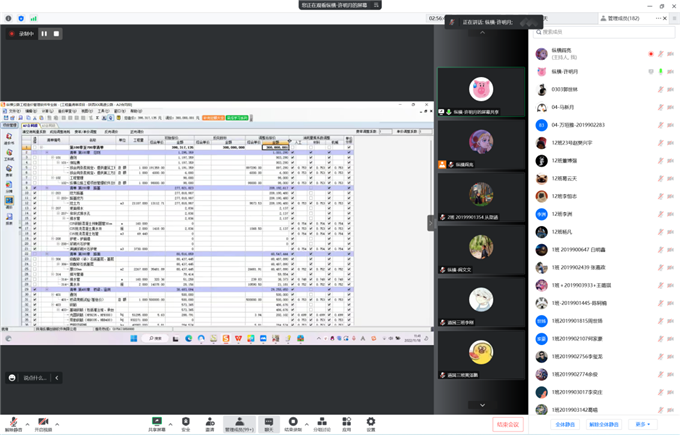The width and height of the screenshot is (680, 435).
Task: Open the 共享屏幕 share screen tool
Action: pyautogui.click(x=156, y=421)
